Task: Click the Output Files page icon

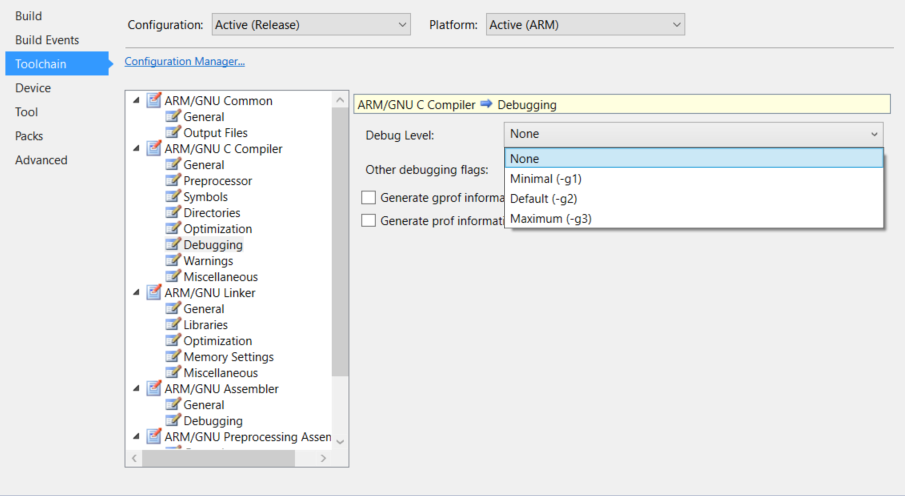Action: click(173, 133)
